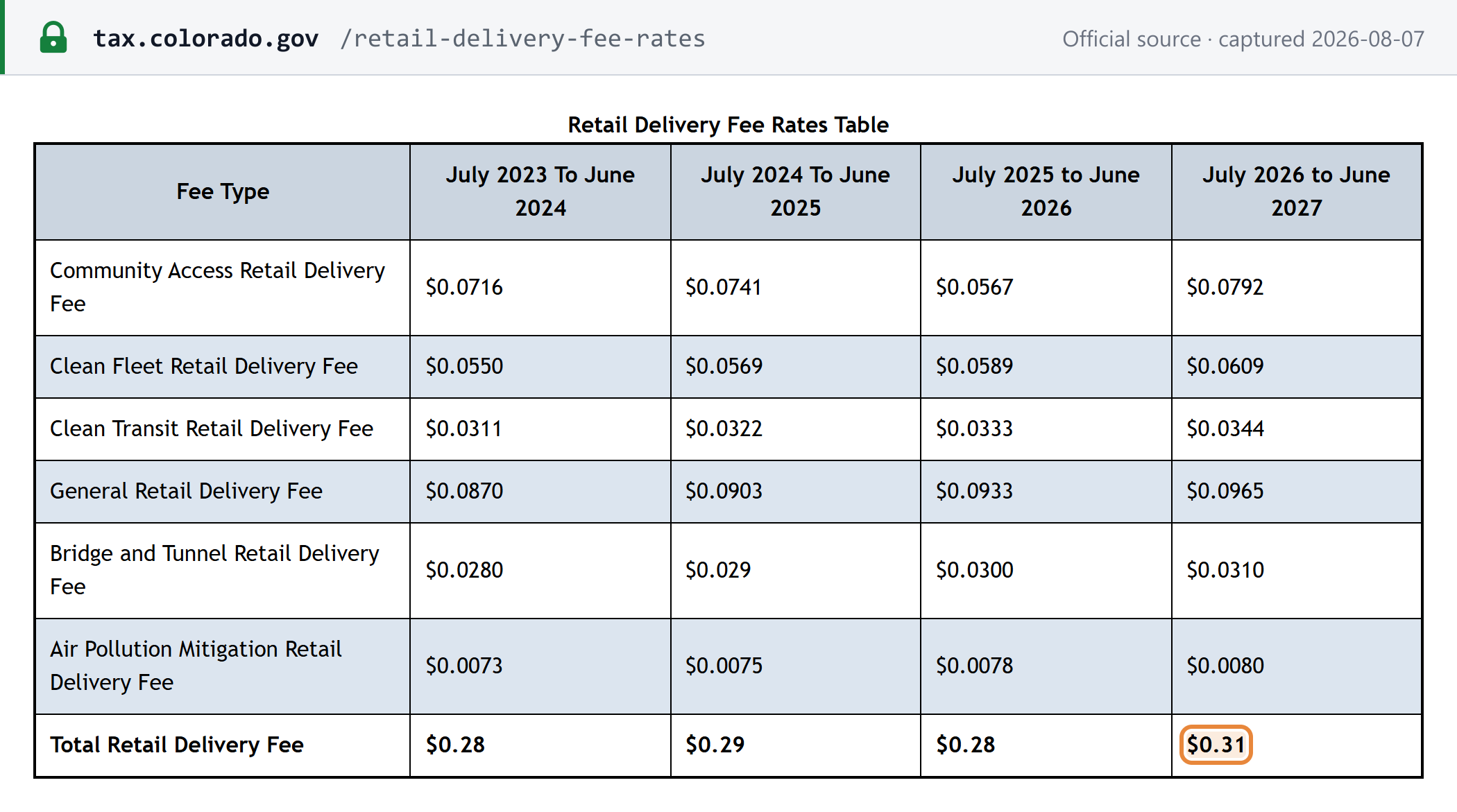Click the /retail-delivery-fee-rates URL path
1457x812 pixels.
522,38
